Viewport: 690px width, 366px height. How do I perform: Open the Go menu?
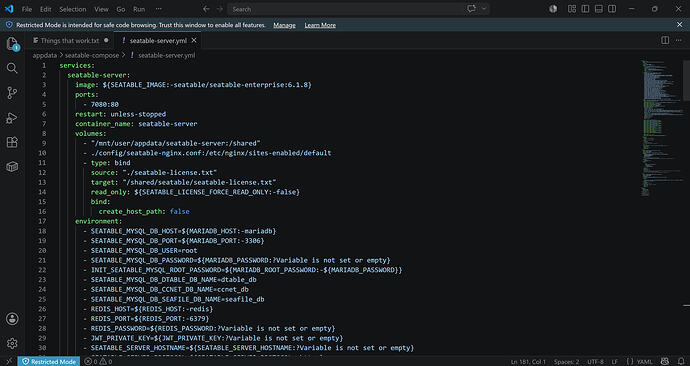[121, 9]
